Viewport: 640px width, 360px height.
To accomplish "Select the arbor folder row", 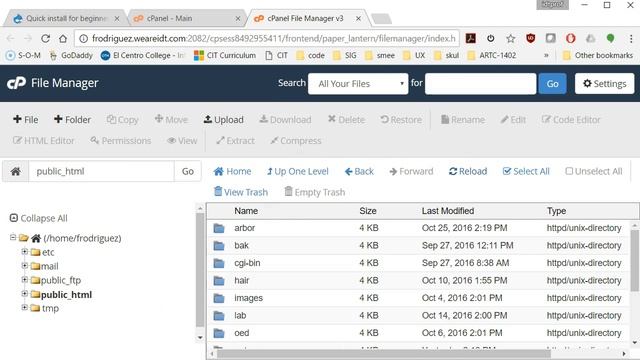I will 418,228.
